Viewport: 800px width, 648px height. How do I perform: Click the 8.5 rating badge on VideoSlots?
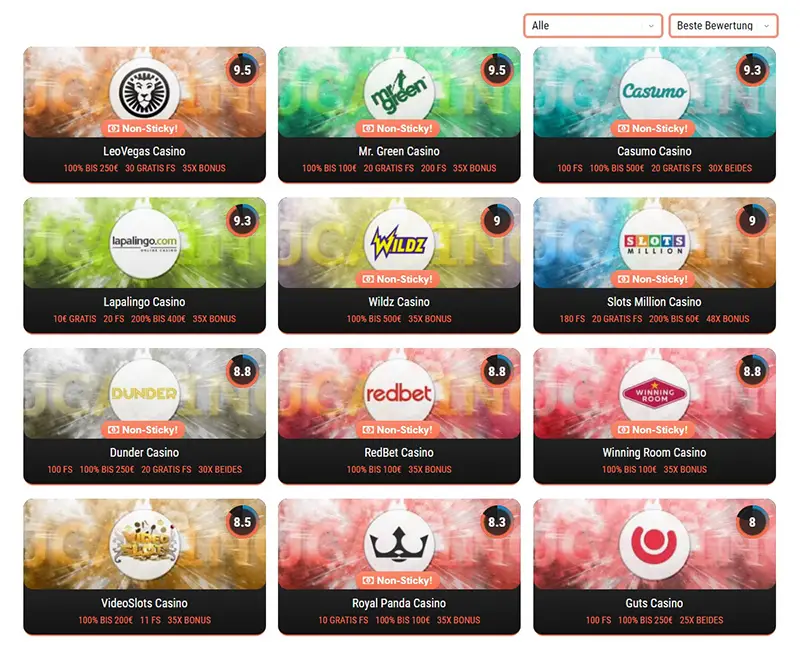(x=242, y=522)
